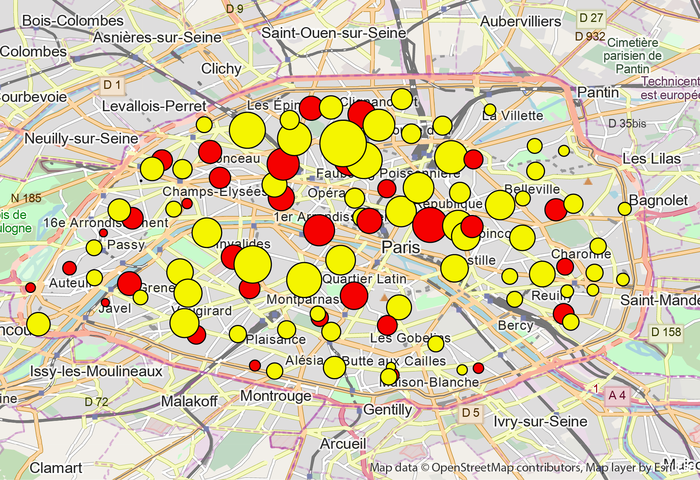This screenshot has width=700, height=480.
Task: Click the brown peak marker east of Belleville
Action: point(588,181)
